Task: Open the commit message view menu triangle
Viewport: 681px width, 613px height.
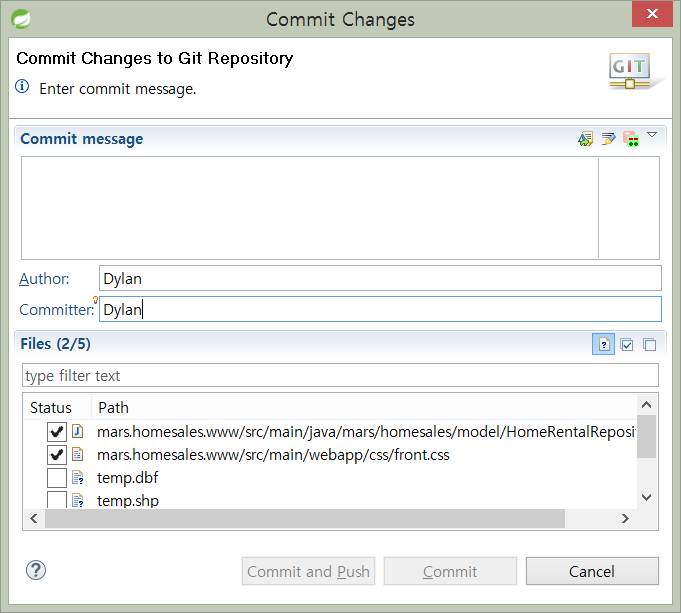Action: pos(651,135)
